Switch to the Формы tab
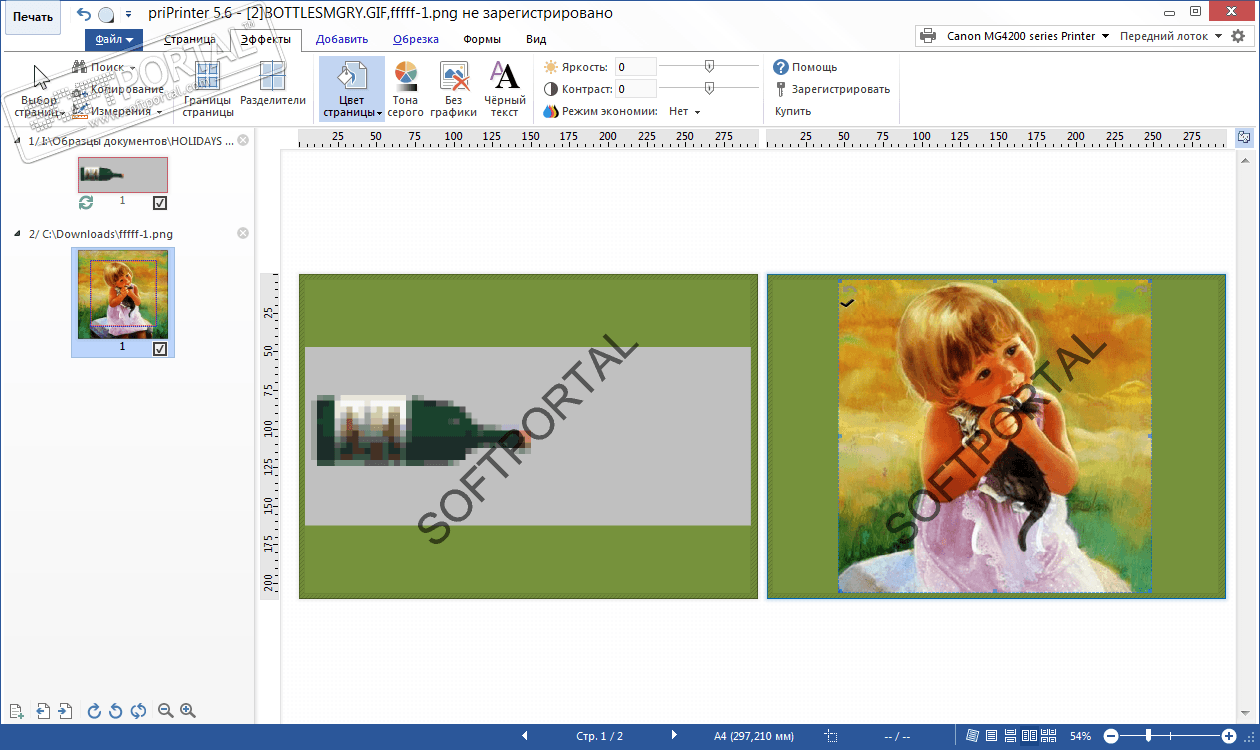The image size is (1260, 750). point(482,39)
